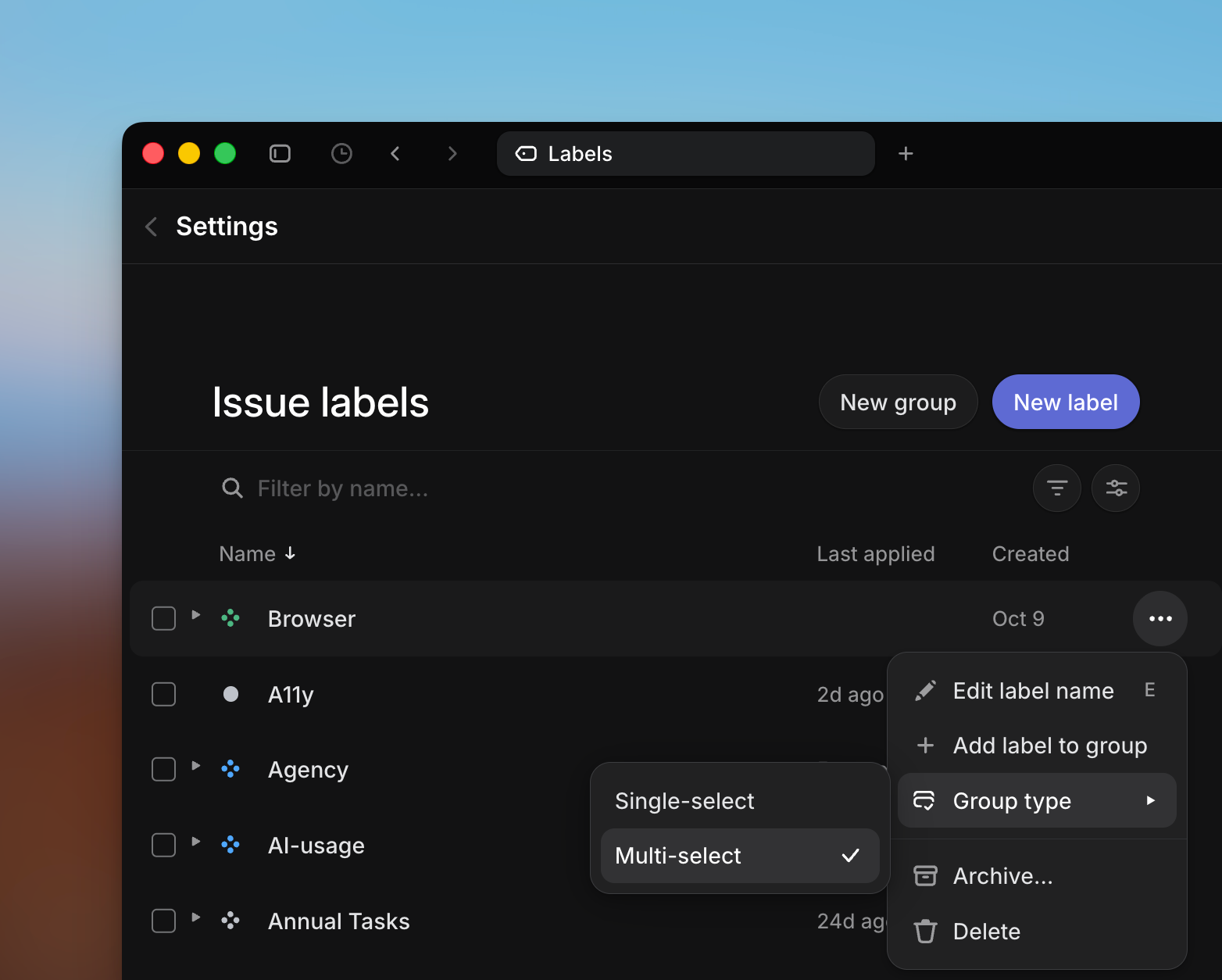This screenshot has height=980, width=1222.
Task: Open the display options sliders icon
Action: point(1116,488)
